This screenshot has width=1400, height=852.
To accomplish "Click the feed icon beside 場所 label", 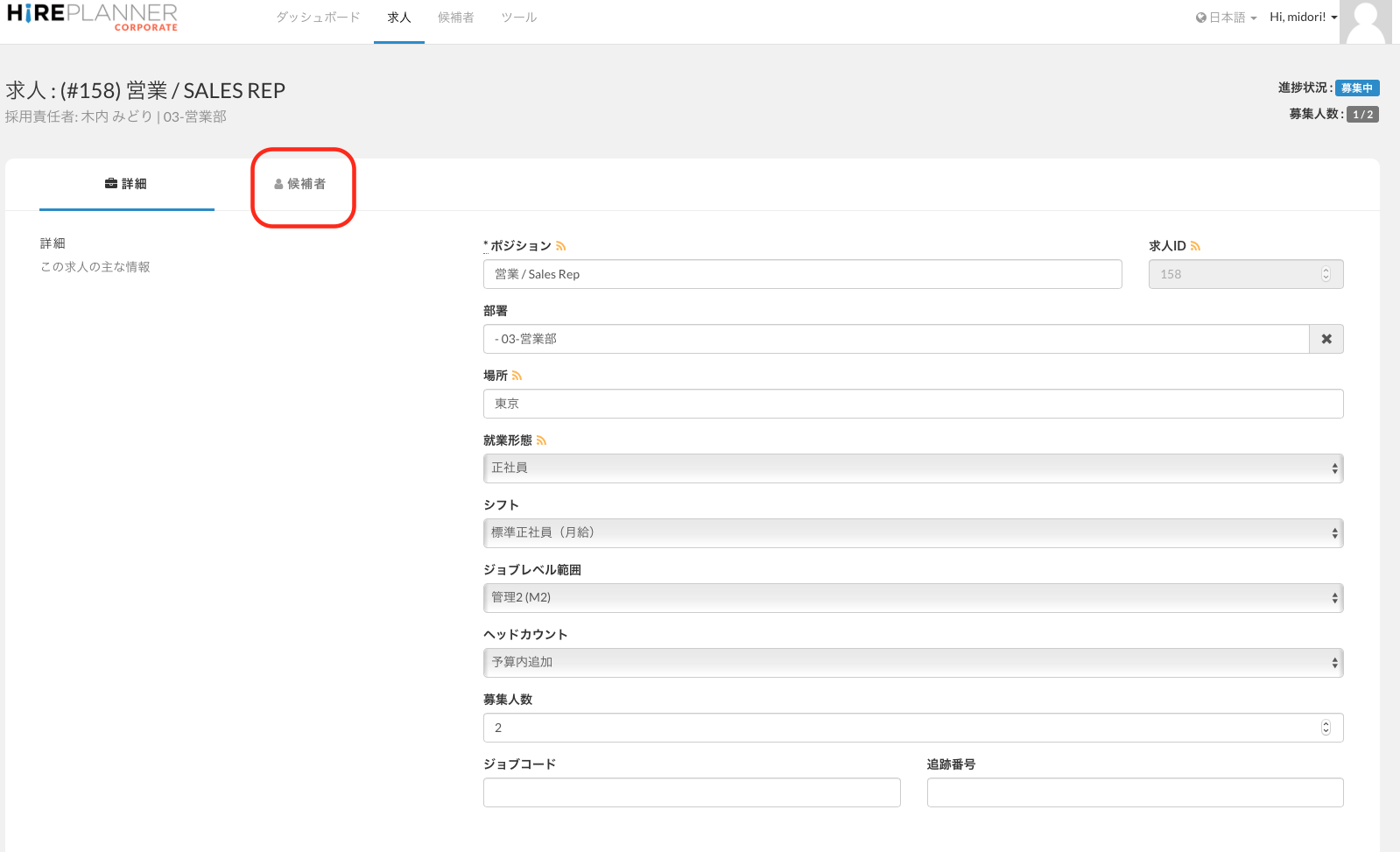I will pos(517,377).
